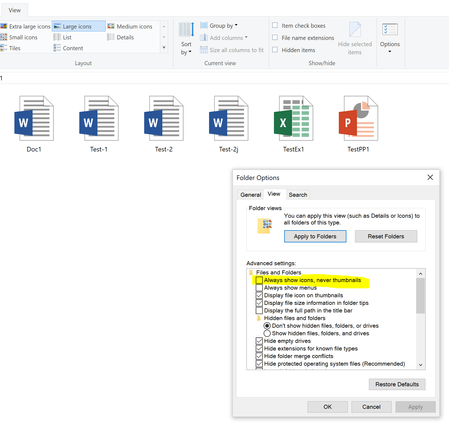The image size is (449, 427).
Task: Click Cancel in Folder Options
Action: click(371, 407)
